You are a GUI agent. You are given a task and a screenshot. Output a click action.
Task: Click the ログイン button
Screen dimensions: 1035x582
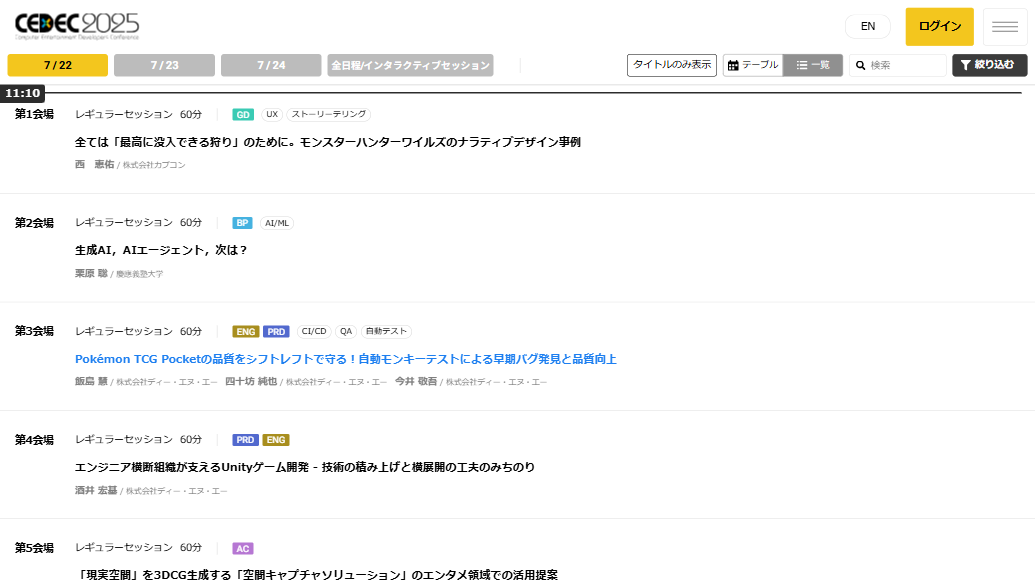pyautogui.click(x=939, y=26)
